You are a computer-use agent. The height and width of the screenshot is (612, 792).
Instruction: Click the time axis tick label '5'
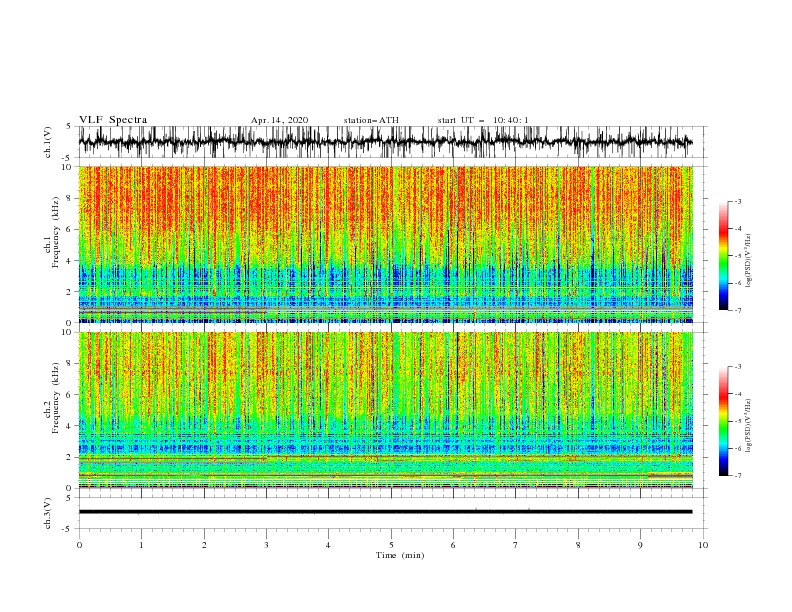click(391, 545)
